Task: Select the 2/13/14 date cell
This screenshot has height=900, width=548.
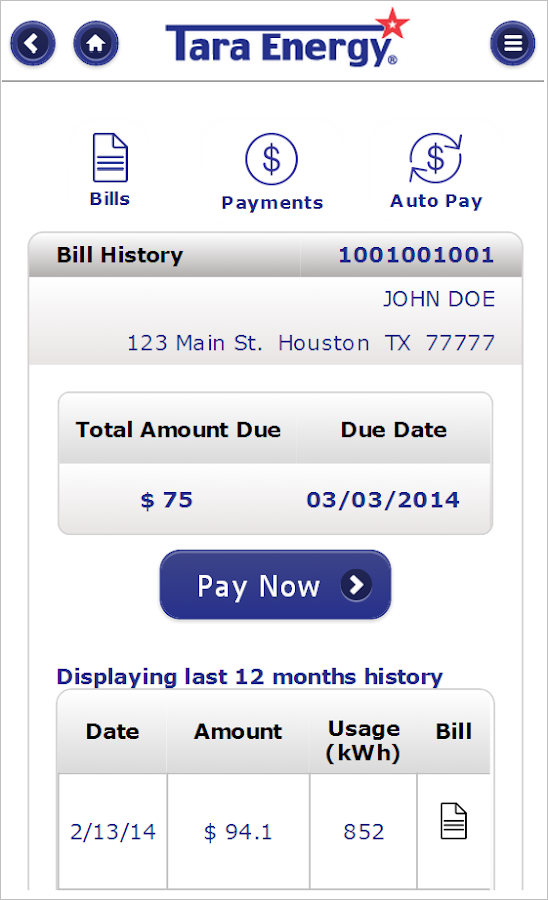Action: (x=113, y=832)
